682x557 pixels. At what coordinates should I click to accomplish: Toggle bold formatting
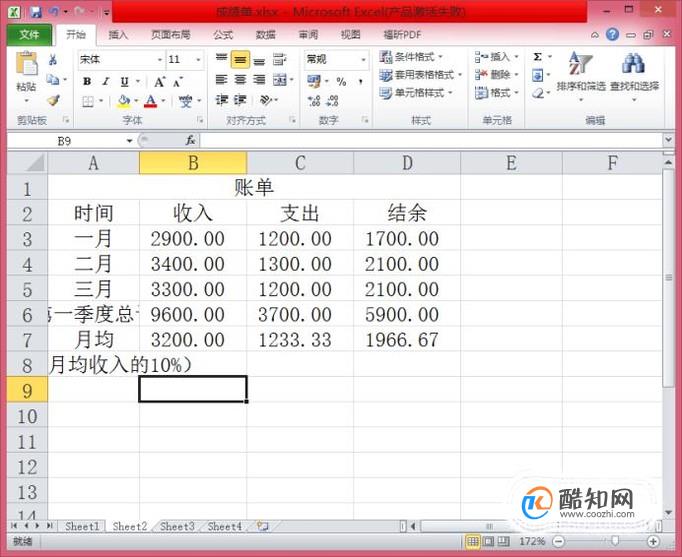pyautogui.click(x=87, y=81)
